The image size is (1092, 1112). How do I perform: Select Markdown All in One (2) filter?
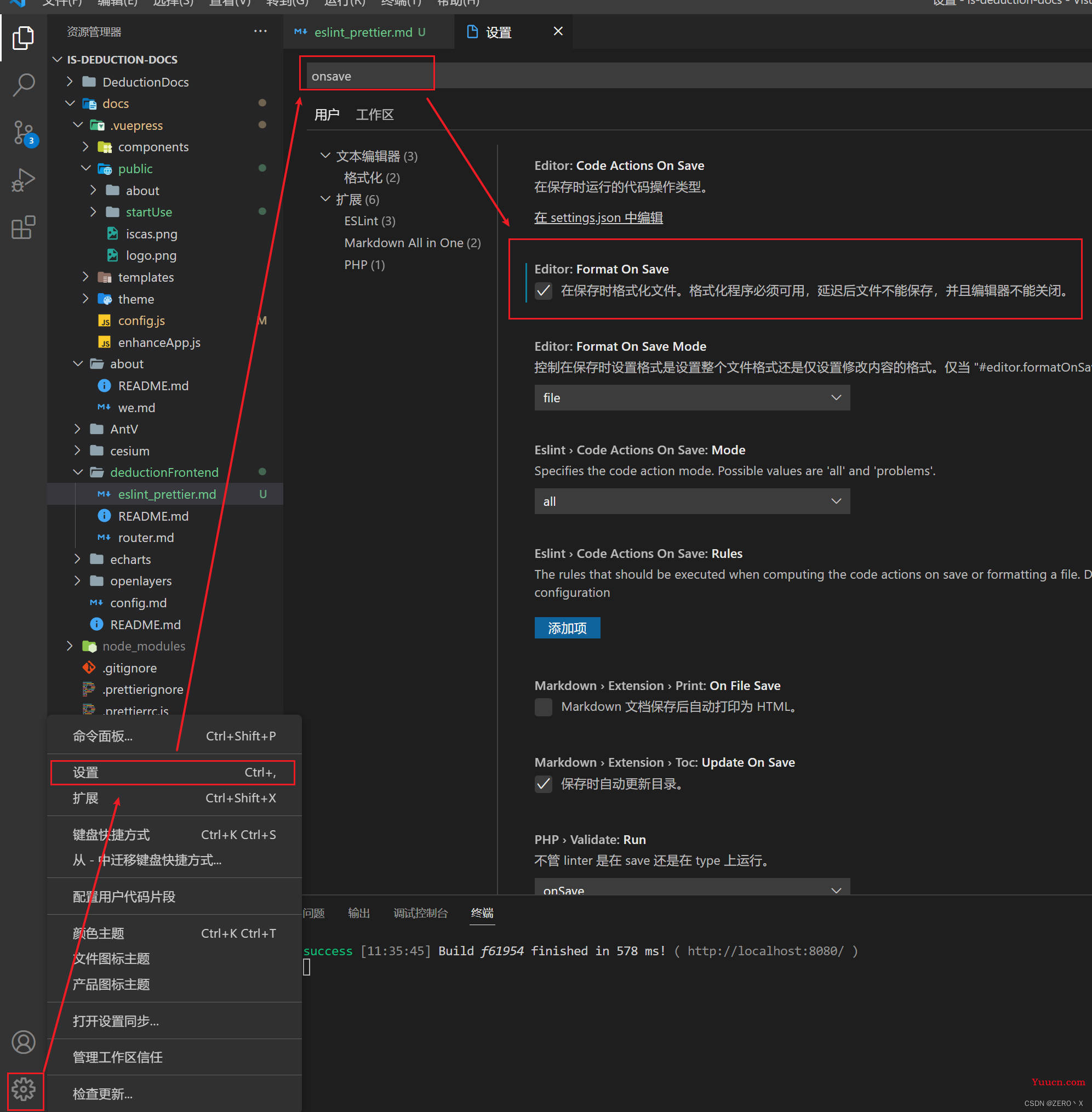coord(413,243)
